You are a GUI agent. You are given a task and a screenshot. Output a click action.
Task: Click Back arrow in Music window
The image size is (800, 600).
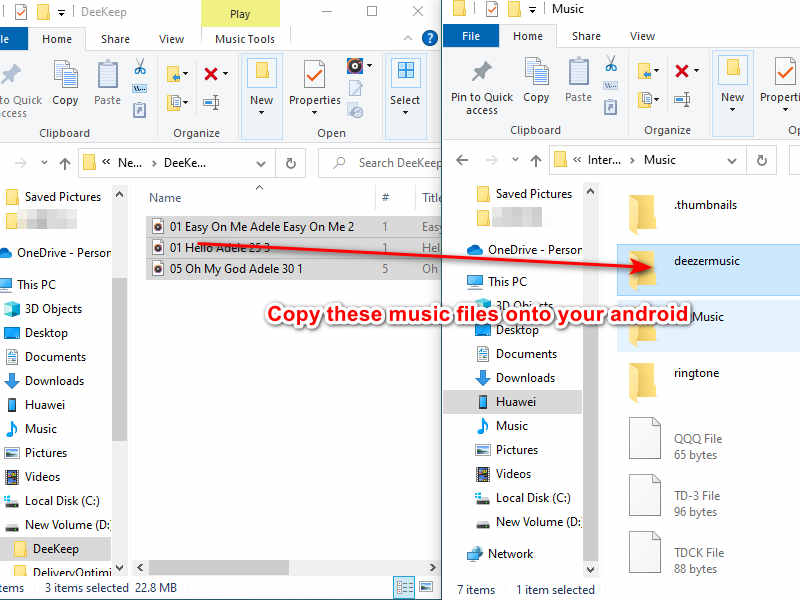(462, 160)
